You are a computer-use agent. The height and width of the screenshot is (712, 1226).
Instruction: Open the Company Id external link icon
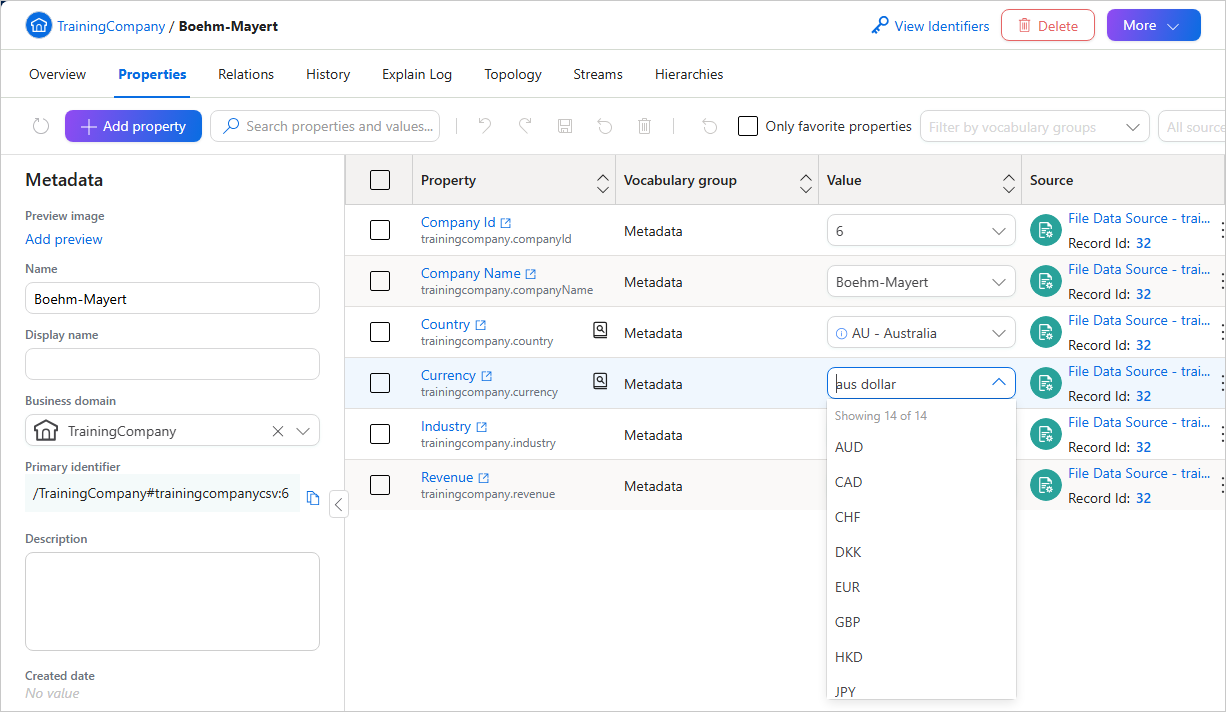click(x=506, y=223)
